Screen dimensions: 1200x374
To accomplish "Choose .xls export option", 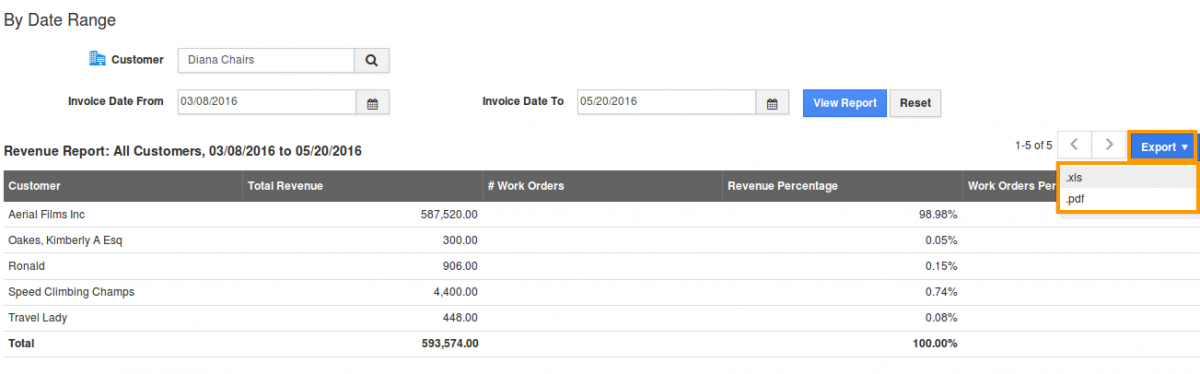I will [x=1127, y=177].
